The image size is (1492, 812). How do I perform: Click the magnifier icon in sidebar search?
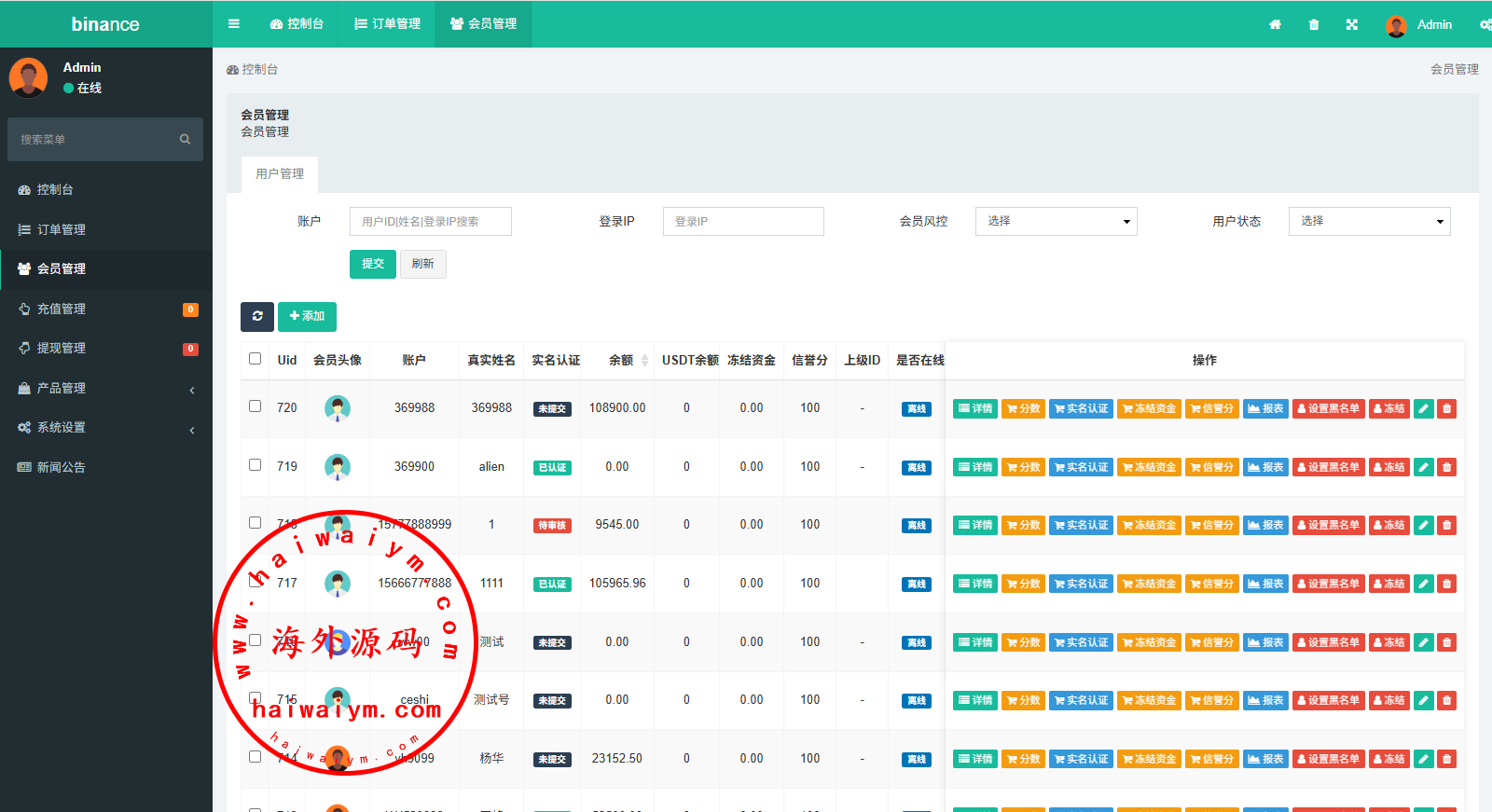[185, 139]
